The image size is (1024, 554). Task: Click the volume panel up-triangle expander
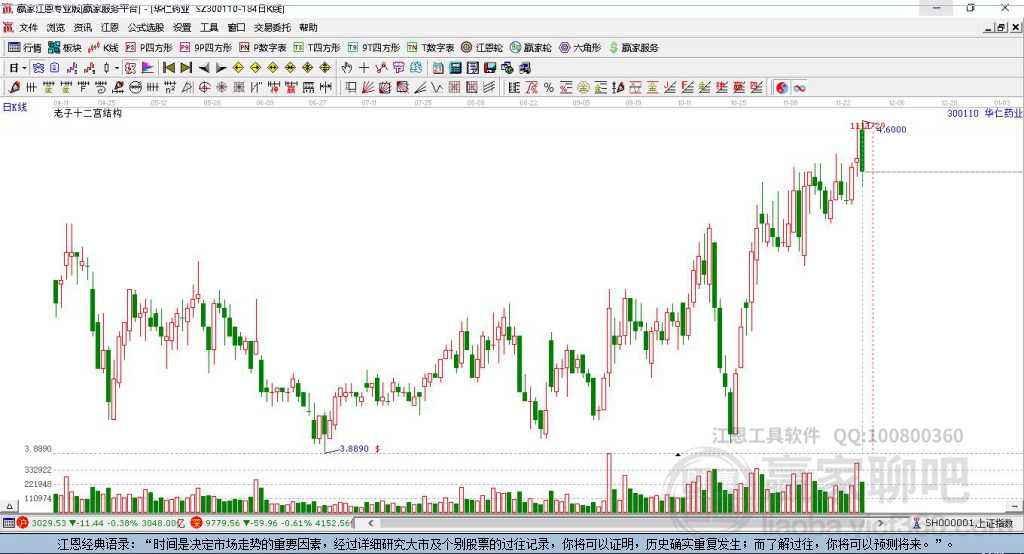(9, 506)
